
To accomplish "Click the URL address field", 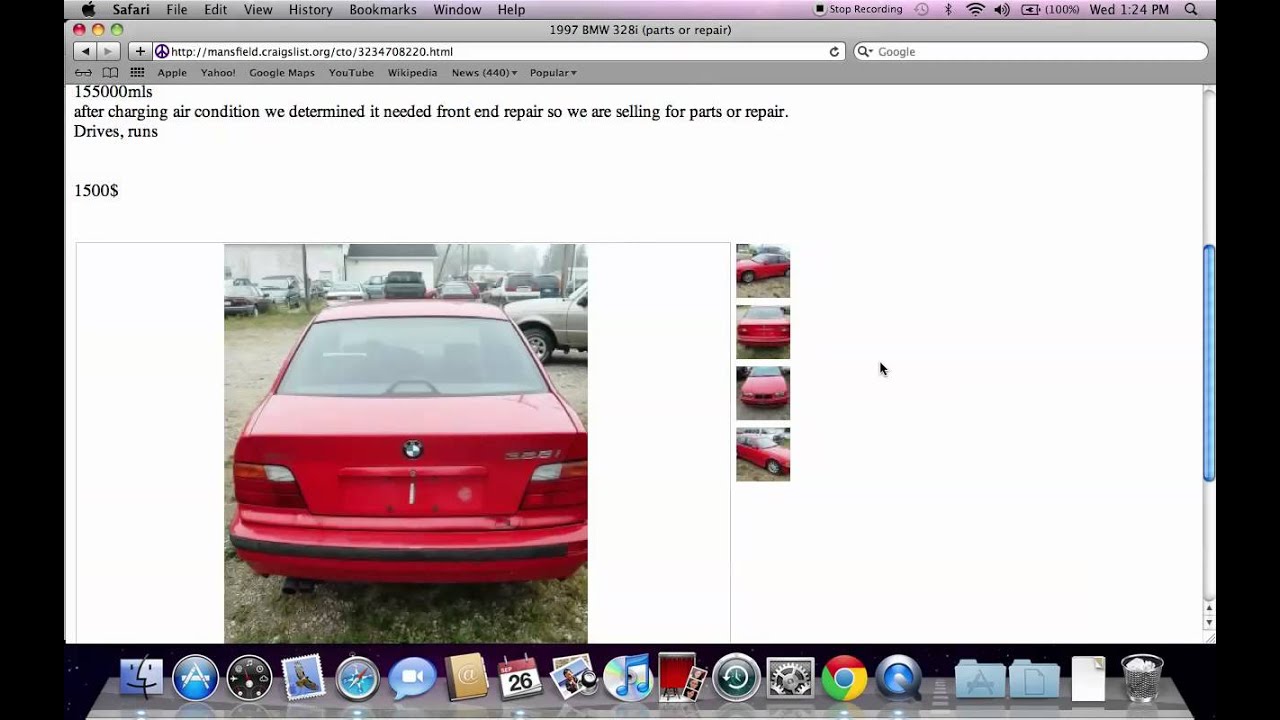I will [498, 51].
